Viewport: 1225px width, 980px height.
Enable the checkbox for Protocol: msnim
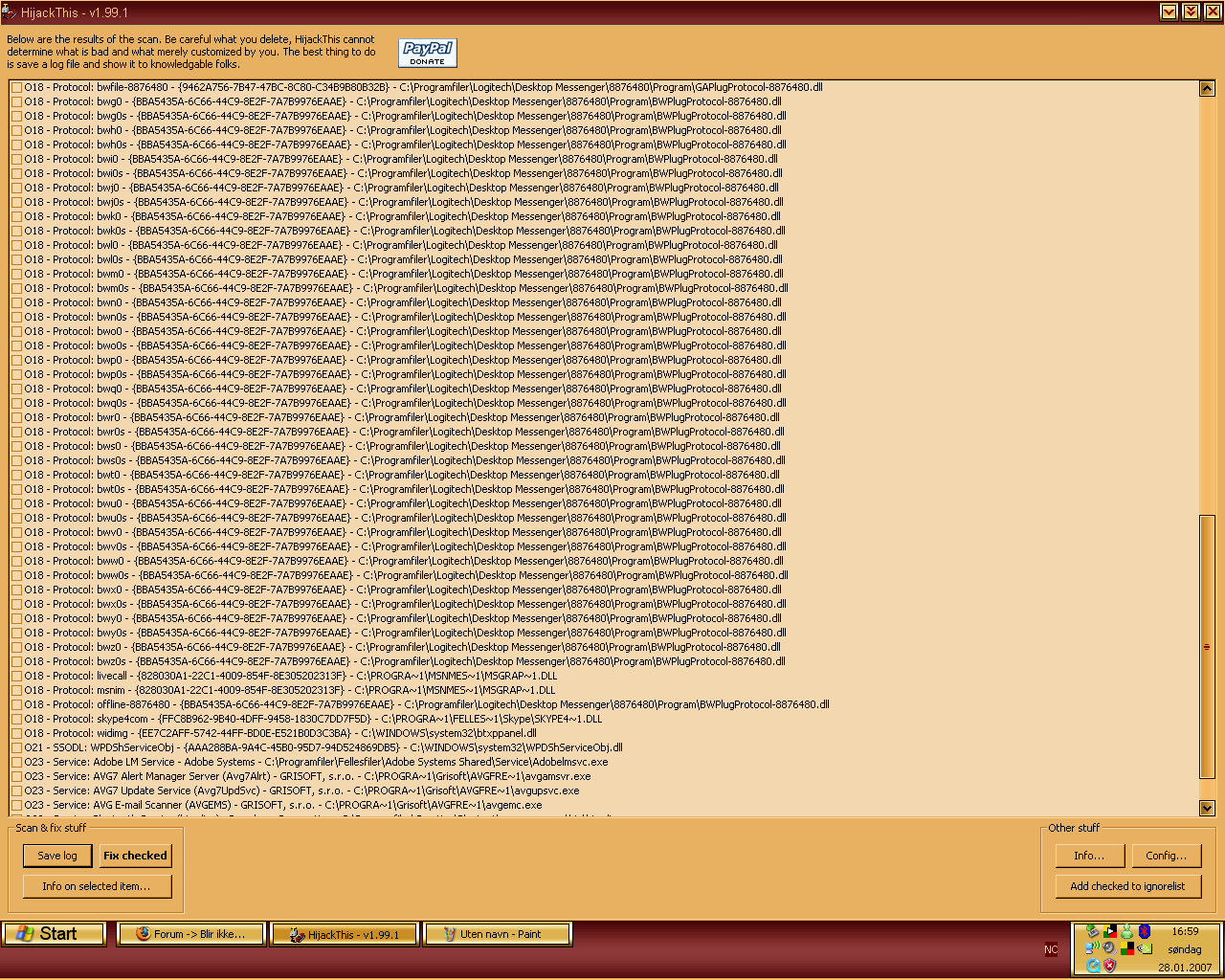pyautogui.click(x=16, y=690)
